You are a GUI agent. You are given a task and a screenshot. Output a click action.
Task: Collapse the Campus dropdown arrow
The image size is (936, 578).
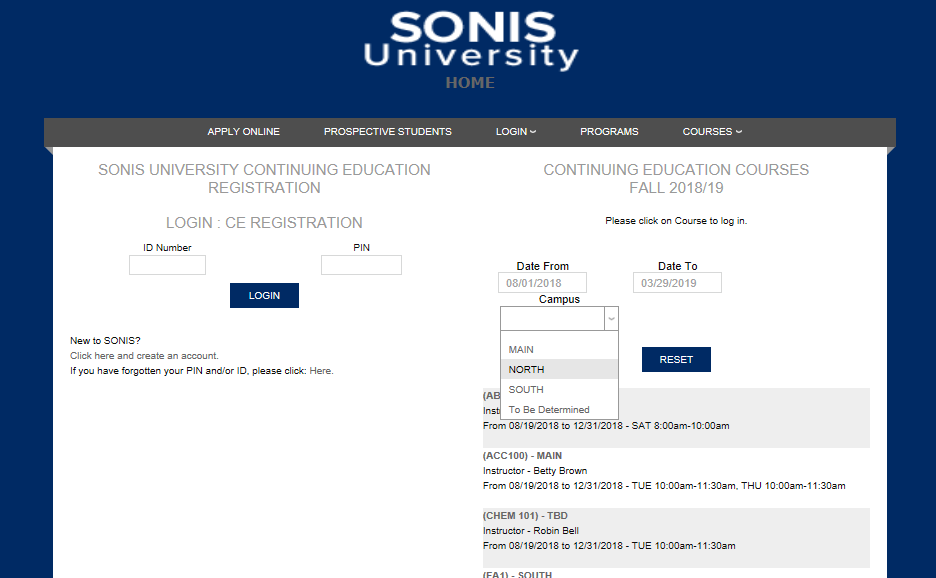(x=611, y=318)
